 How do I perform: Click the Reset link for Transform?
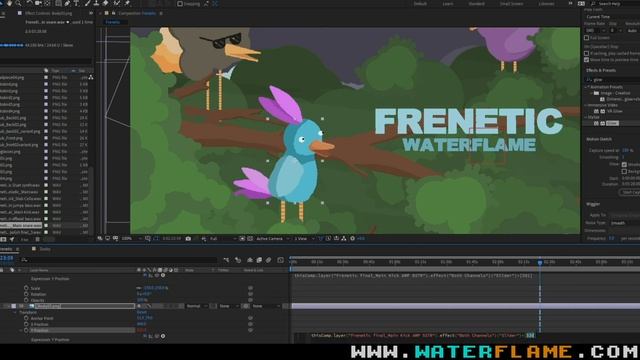click(x=142, y=312)
